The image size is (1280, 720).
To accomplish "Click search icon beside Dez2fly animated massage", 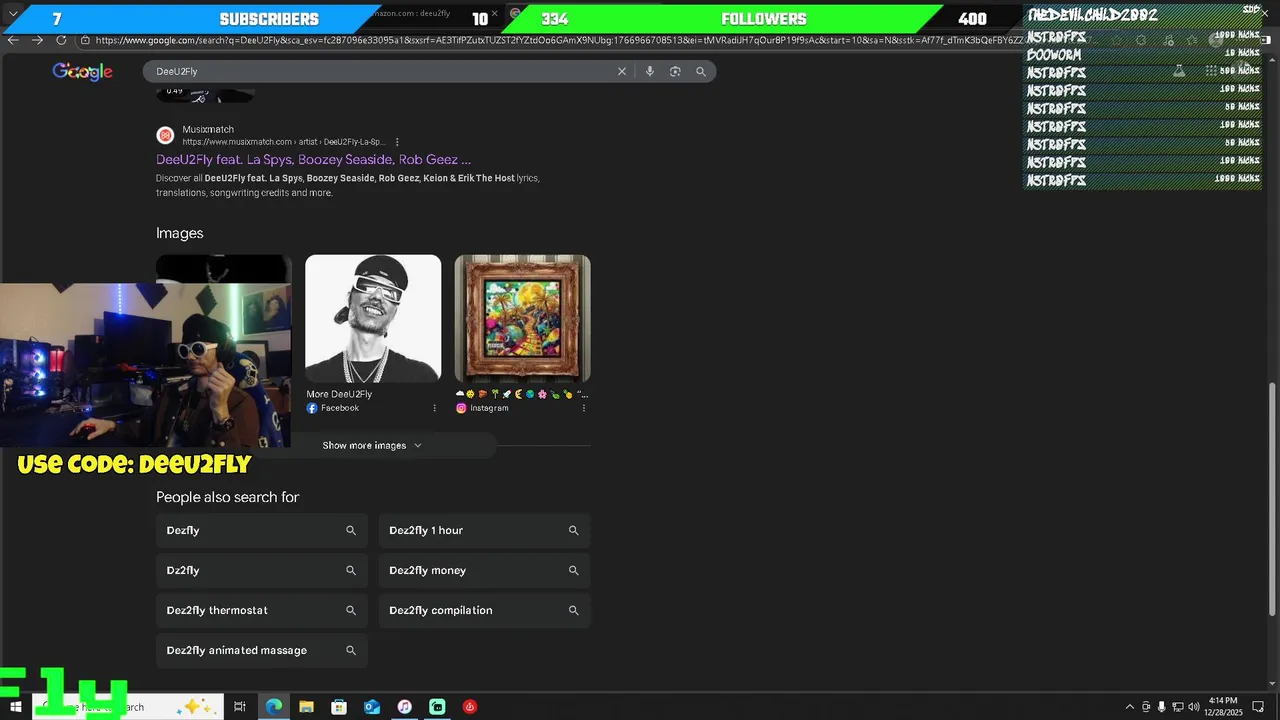I will [x=351, y=650].
